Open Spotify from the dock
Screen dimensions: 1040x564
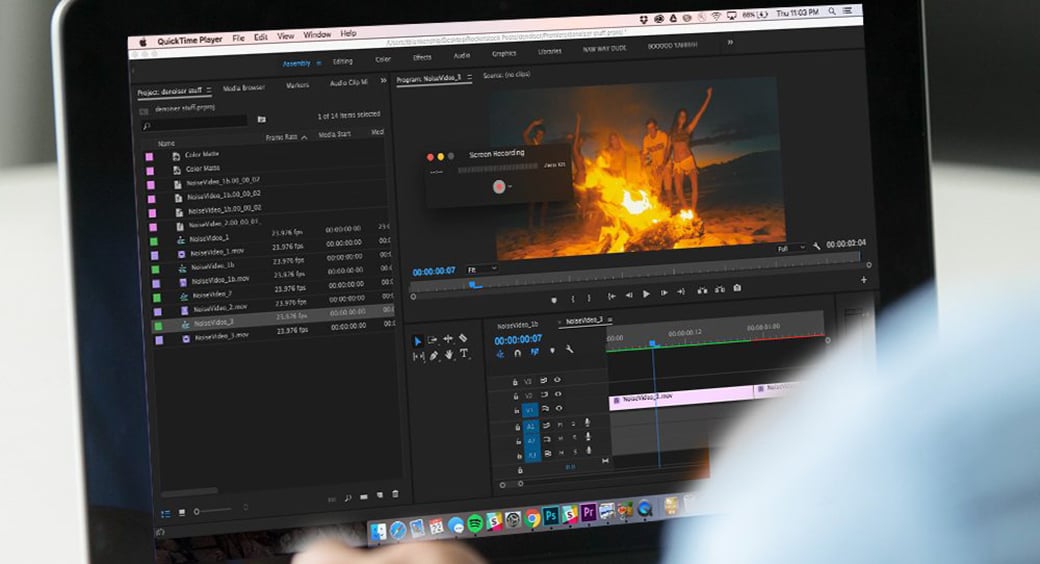tap(475, 523)
